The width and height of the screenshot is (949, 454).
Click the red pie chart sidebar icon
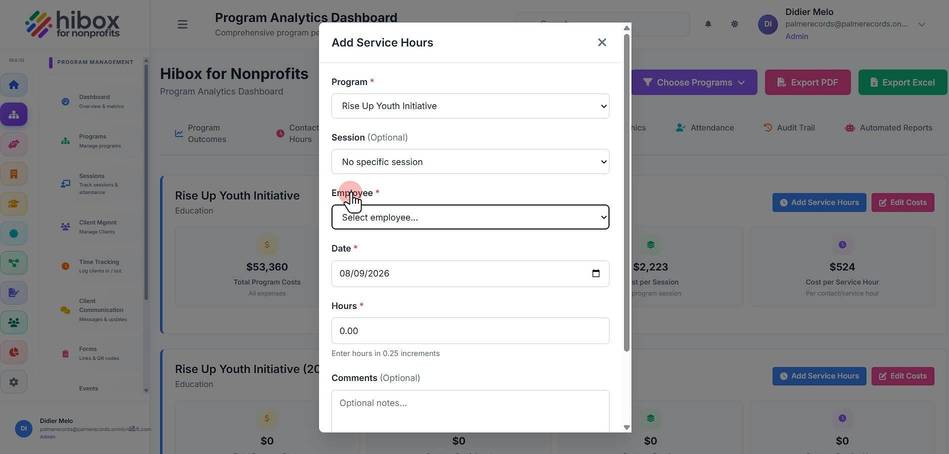click(13, 352)
